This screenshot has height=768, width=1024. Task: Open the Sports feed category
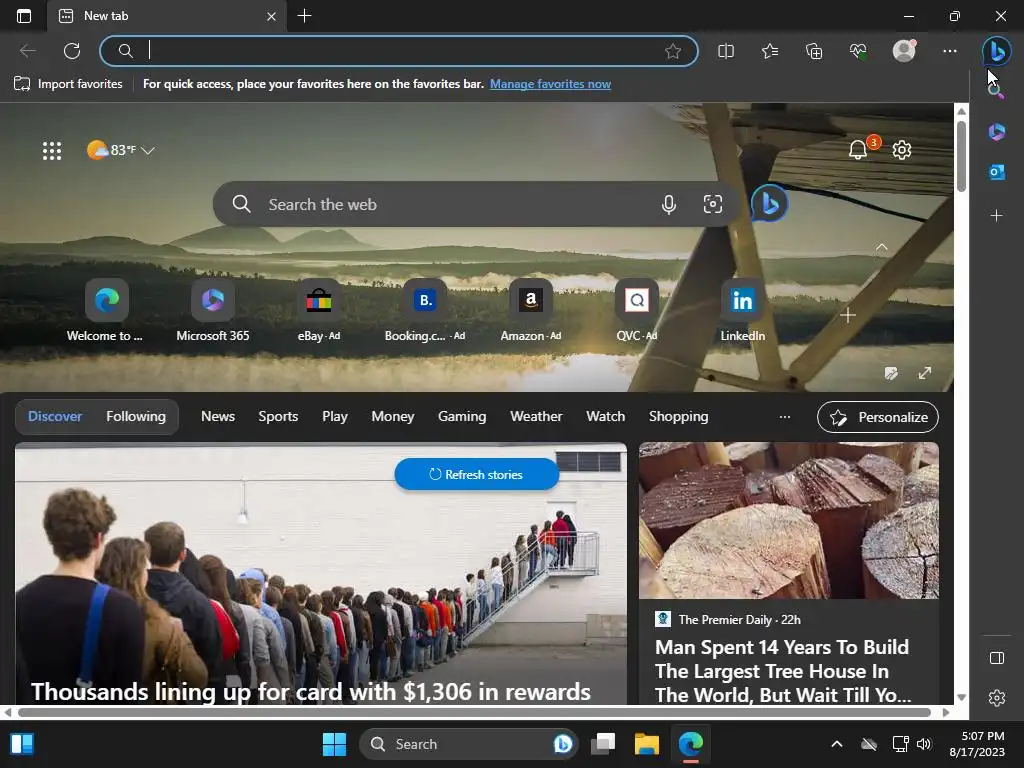278,417
